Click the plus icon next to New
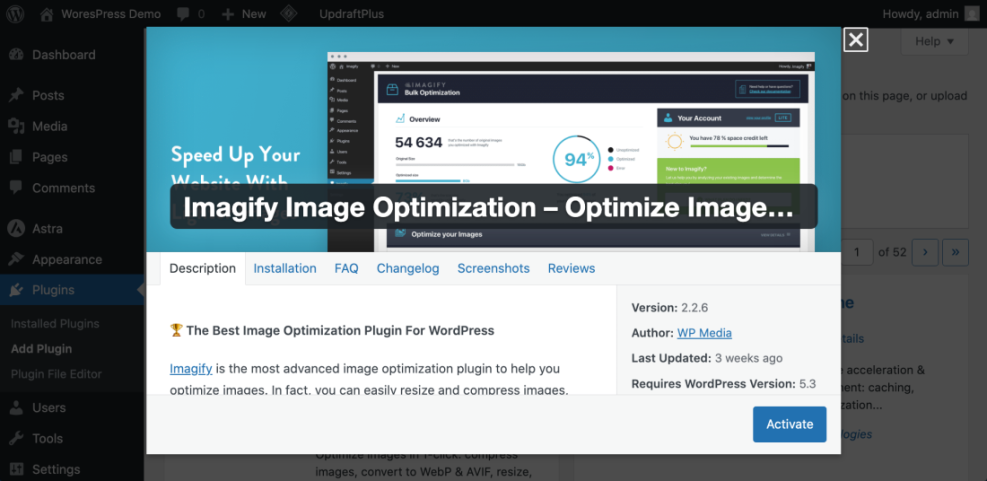 (228, 14)
